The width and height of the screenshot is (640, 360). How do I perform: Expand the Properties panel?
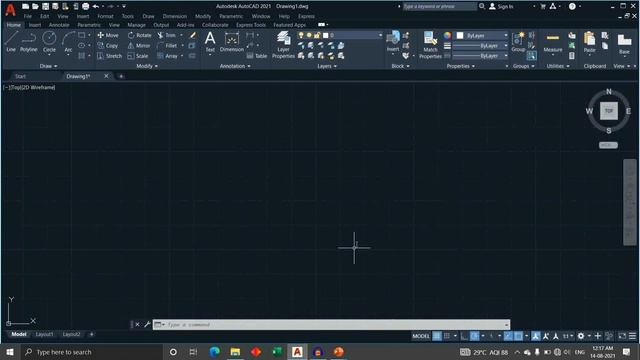461,66
